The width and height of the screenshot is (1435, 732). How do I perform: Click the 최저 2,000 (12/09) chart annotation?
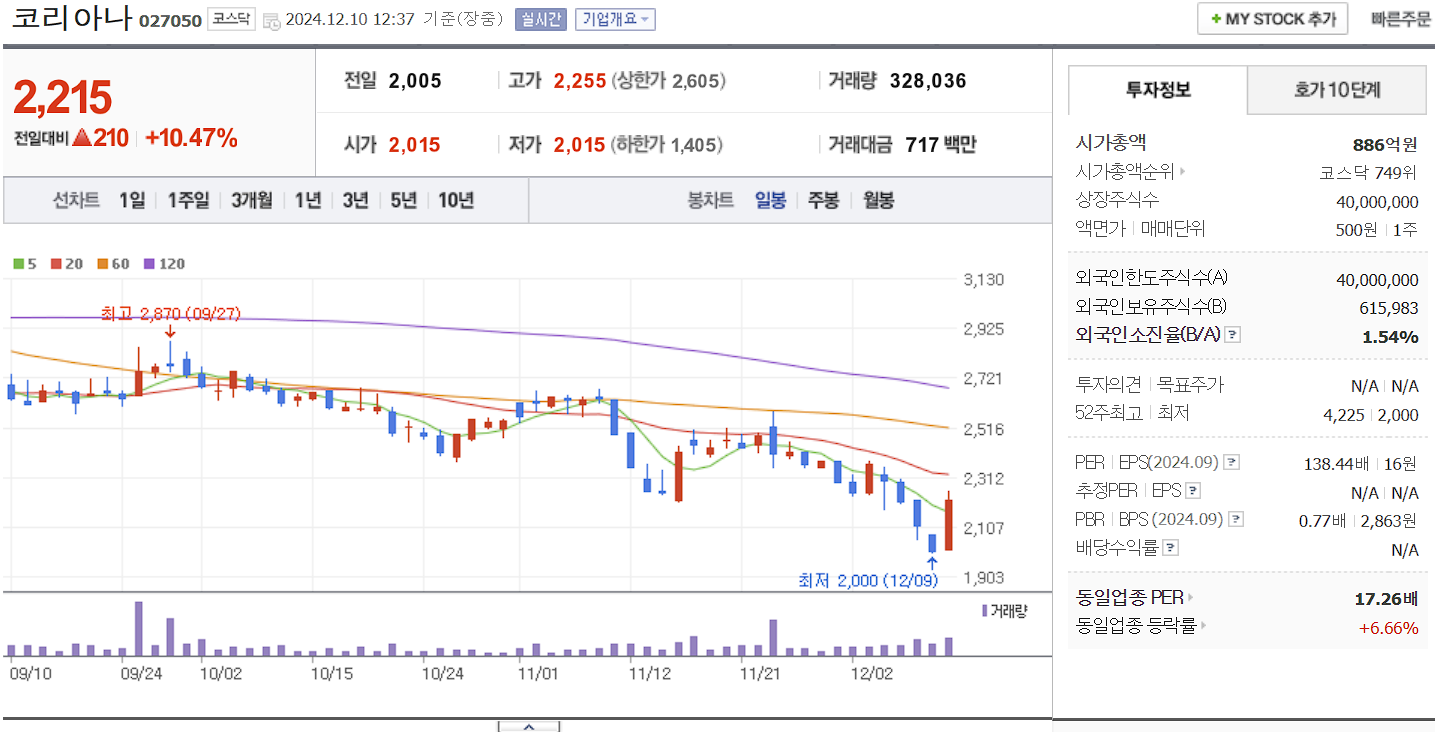point(867,580)
